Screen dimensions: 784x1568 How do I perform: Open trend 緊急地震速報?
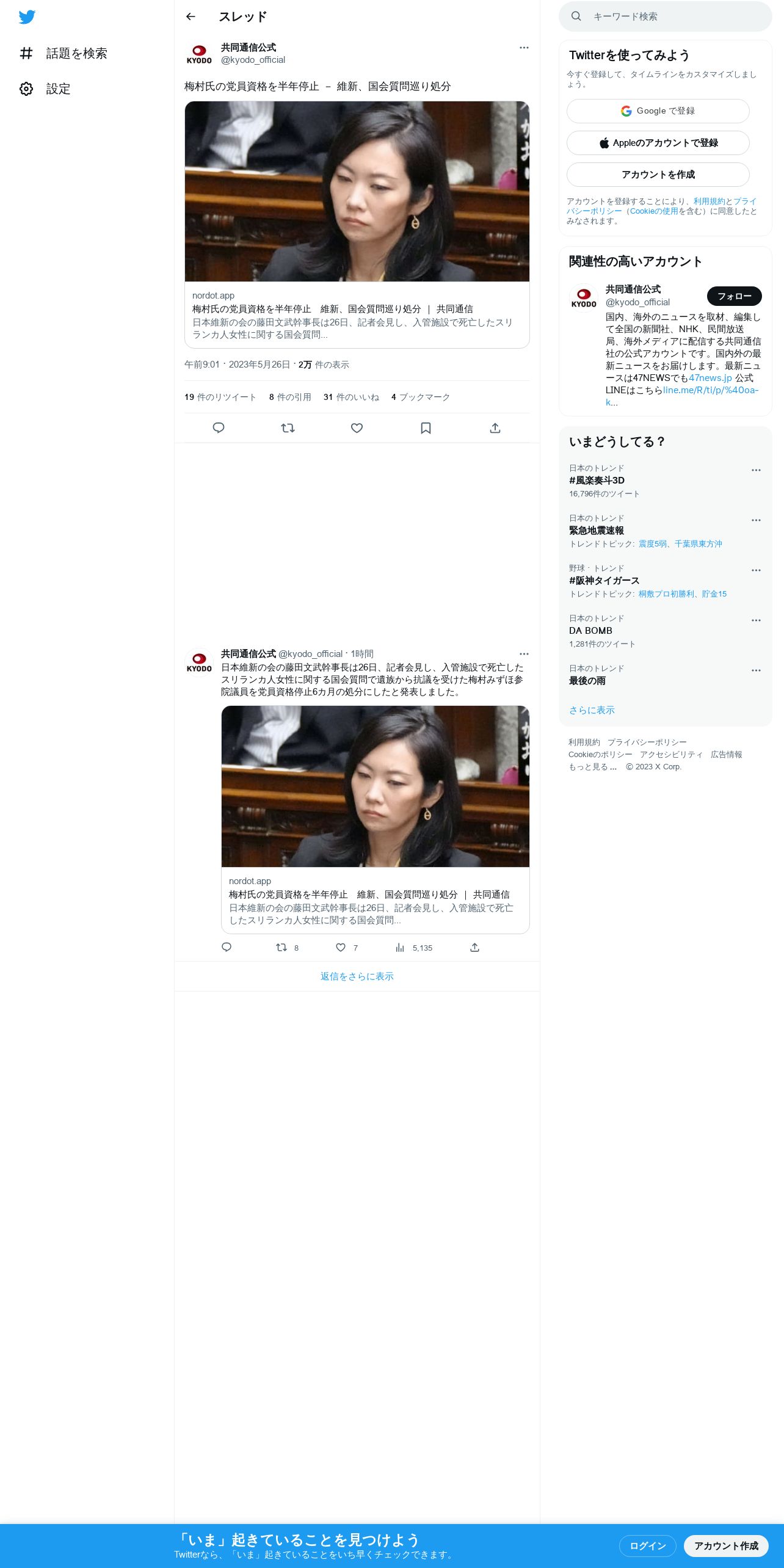pyautogui.click(x=597, y=531)
